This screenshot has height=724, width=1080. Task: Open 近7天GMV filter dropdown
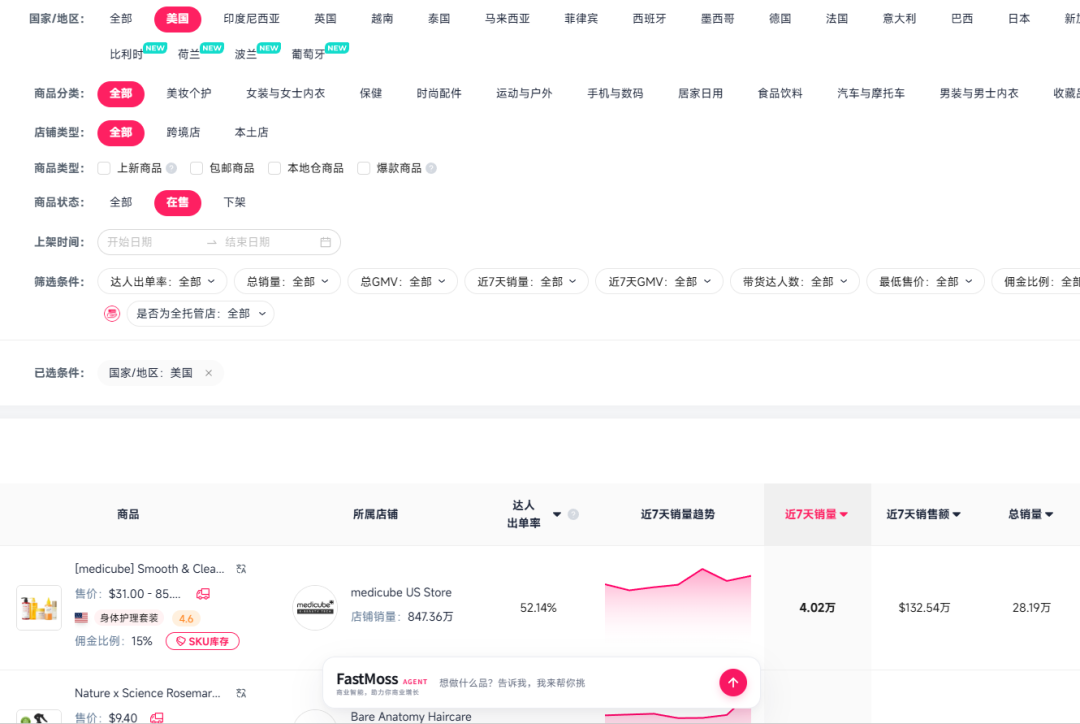tap(659, 282)
